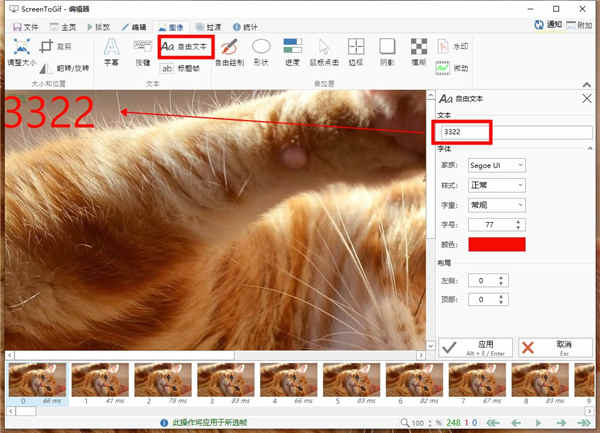Image resolution: width=600 pixels, height=433 pixels.
Task: Open the Mouse Clicks cursor tool
Action: pos(324,52)
